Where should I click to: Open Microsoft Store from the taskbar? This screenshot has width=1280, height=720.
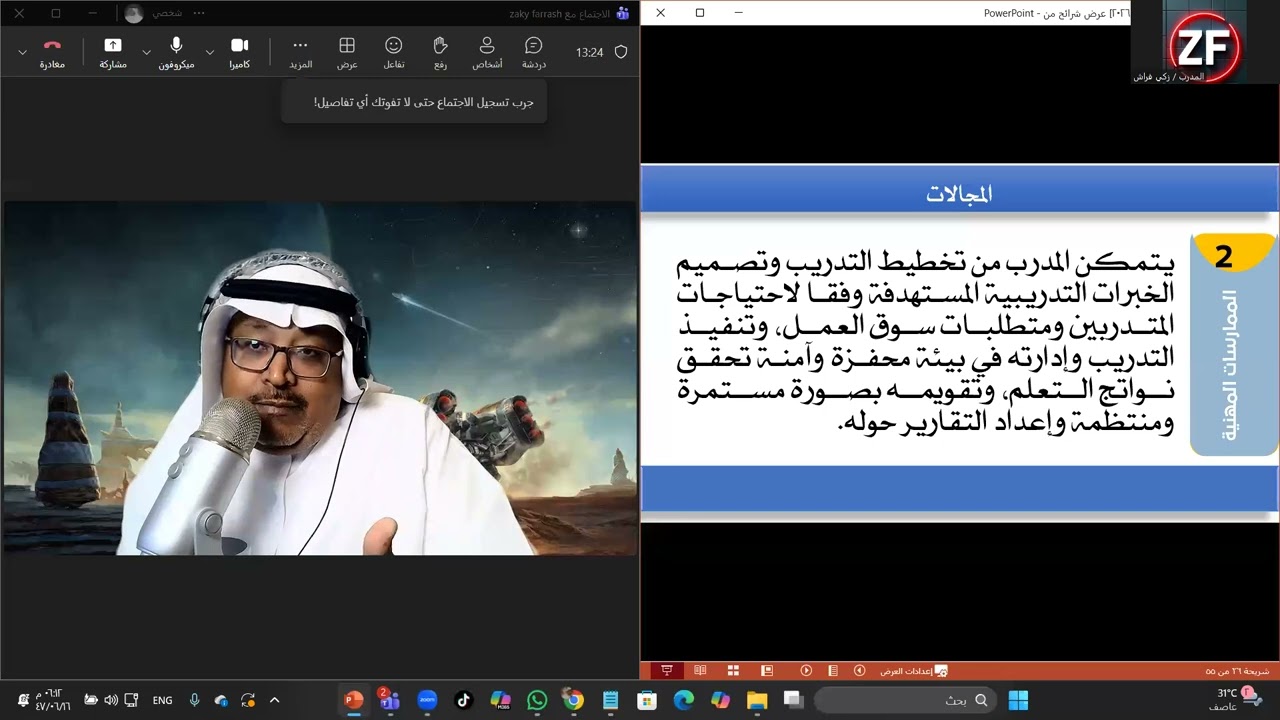647,700
